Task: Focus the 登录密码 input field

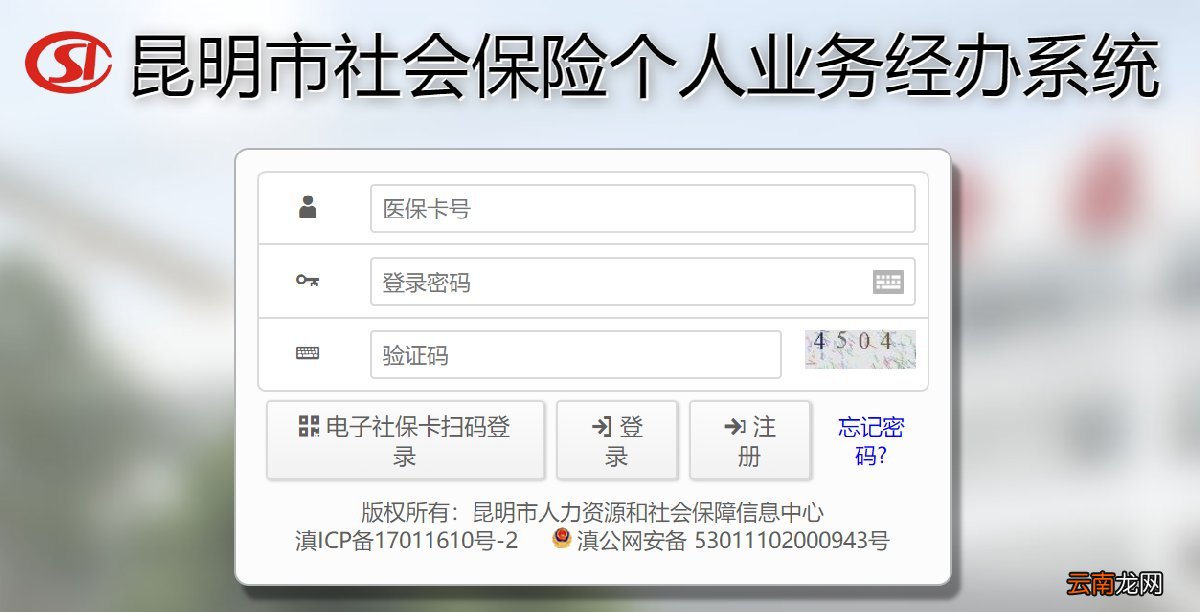Action: tap(643, 282)
